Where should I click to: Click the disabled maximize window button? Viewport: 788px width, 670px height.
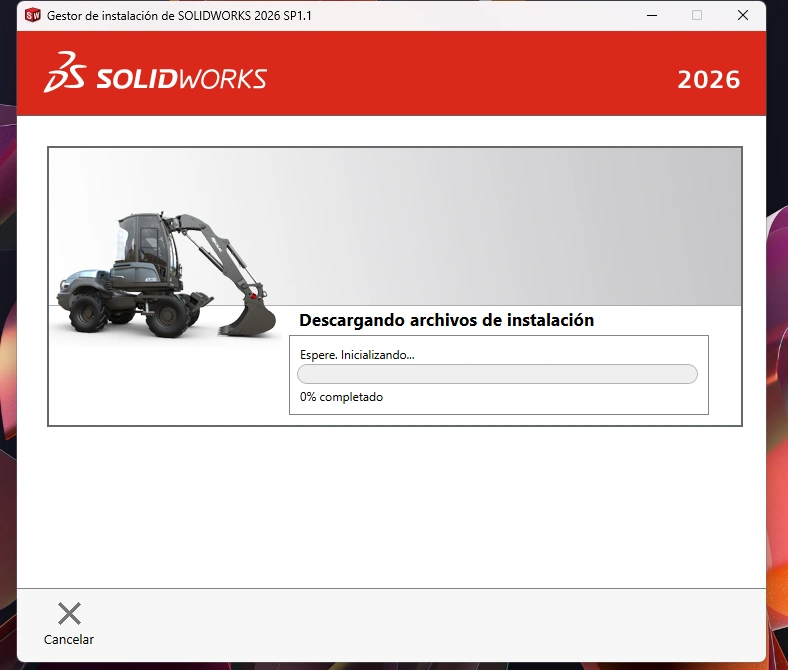tap(697, 15)
